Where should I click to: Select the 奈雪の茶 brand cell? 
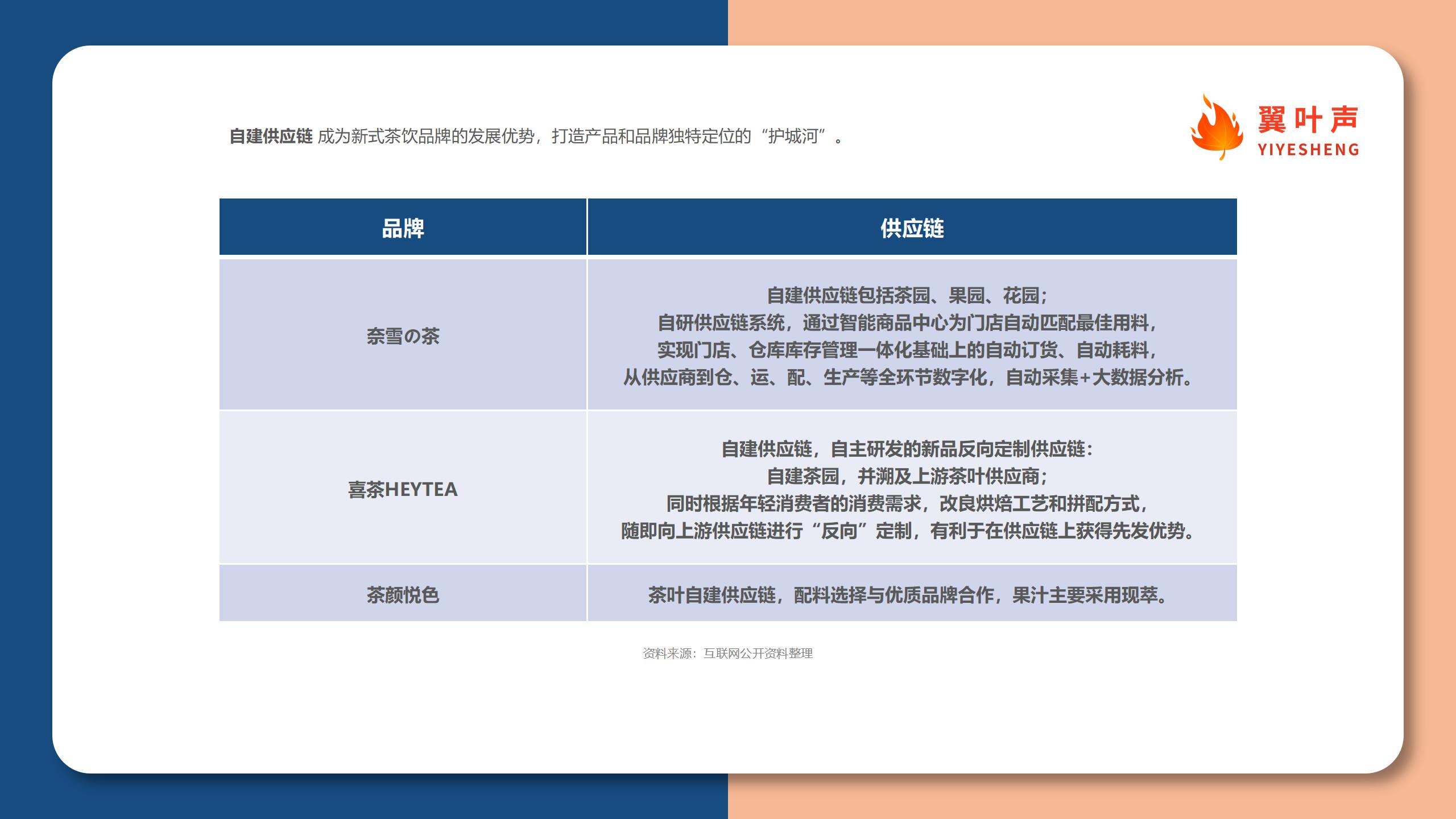[403, 334]
